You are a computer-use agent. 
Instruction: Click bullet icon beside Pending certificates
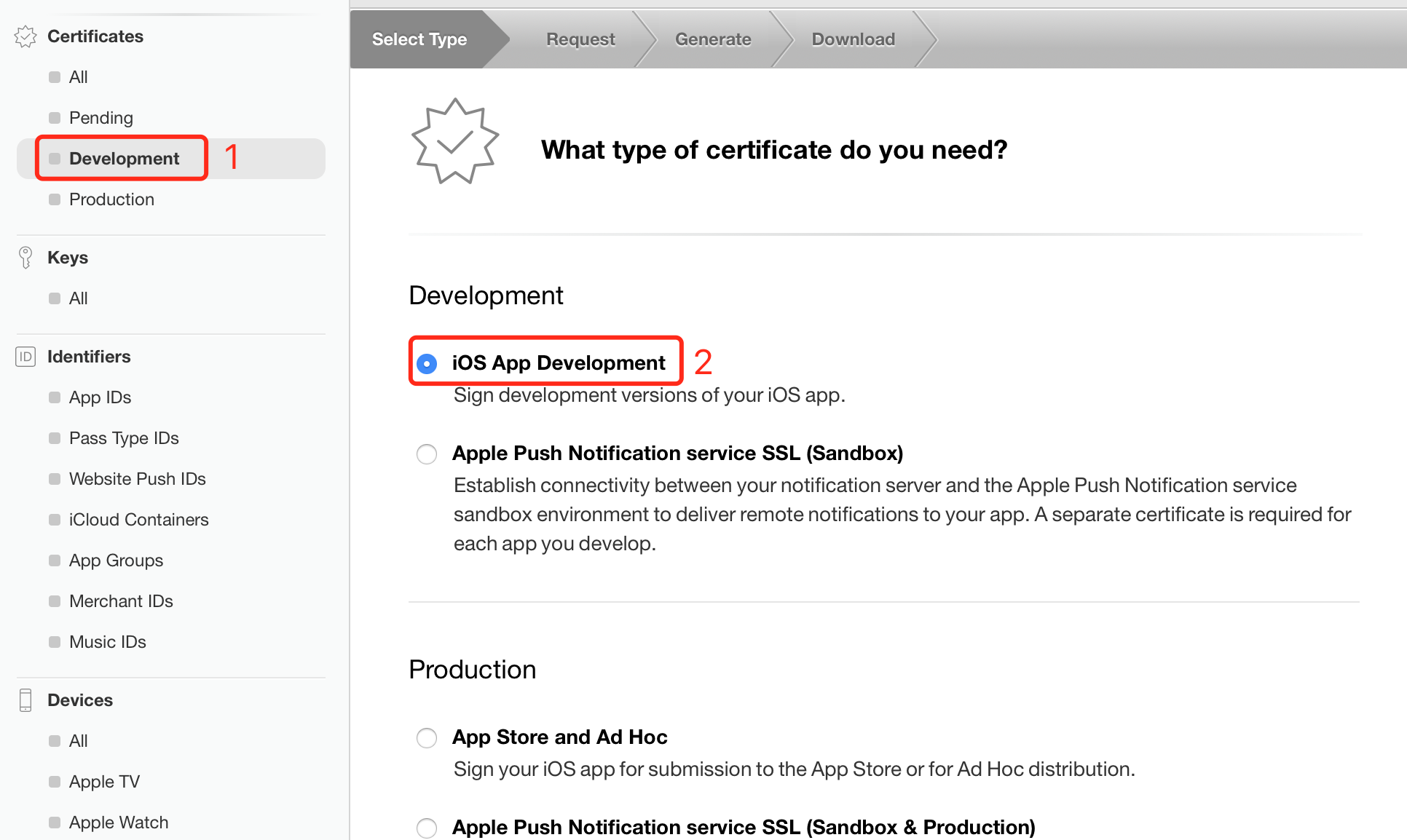pyautogui.click(x=55, y=118)
